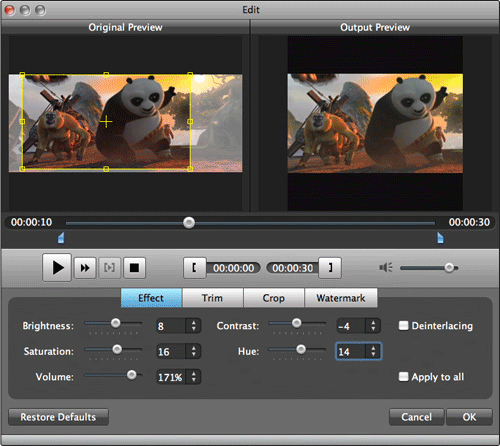Stop the video playback
This screenshot has width=500, height=446.
[x=134, y=268]
